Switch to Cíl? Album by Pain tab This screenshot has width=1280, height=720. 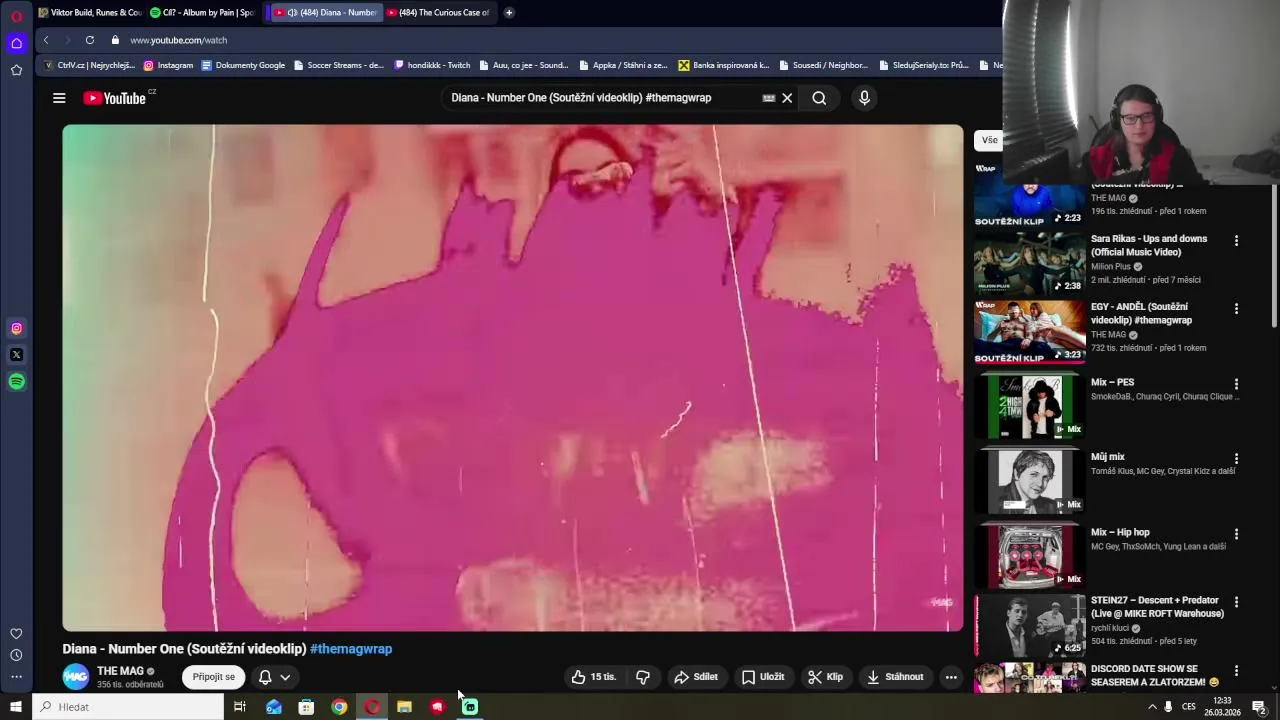(205, 12)
